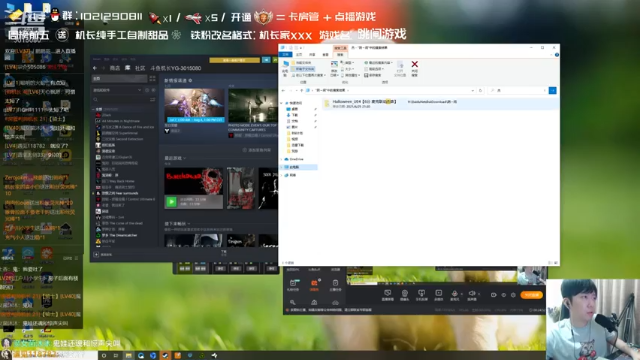640x360 pixels.
Task: Click the Steam add game plus icon
Action: [96, 254]
